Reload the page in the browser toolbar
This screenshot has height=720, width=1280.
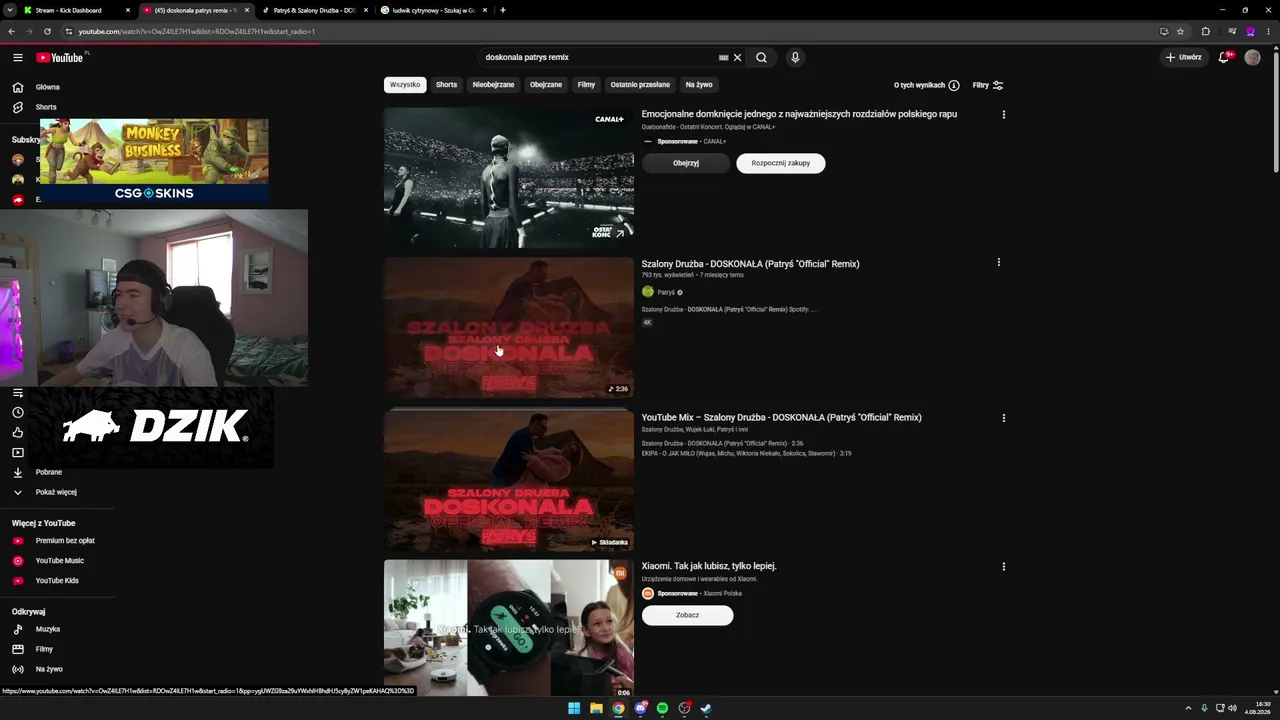click(x=47, y=31)
